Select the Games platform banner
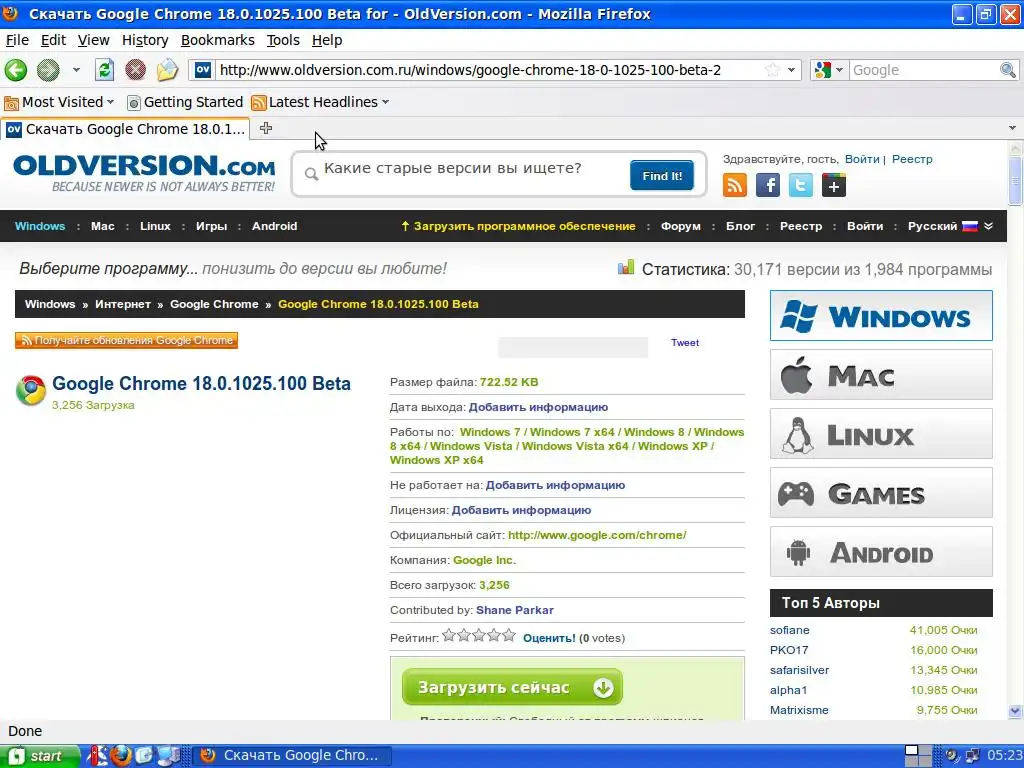 point(881,492)
